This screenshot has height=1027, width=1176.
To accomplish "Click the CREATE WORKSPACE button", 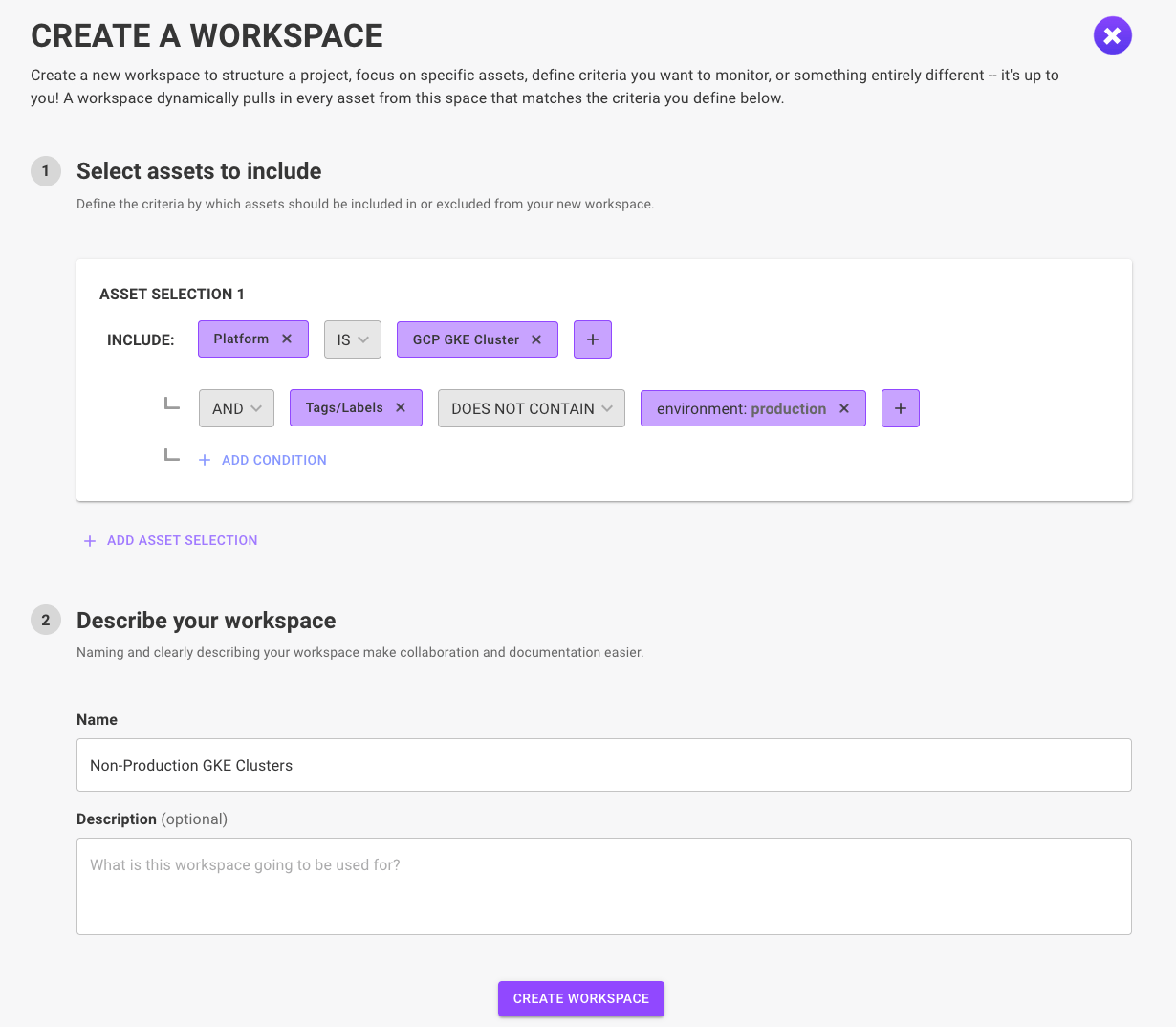I will [x=580, y=998].
